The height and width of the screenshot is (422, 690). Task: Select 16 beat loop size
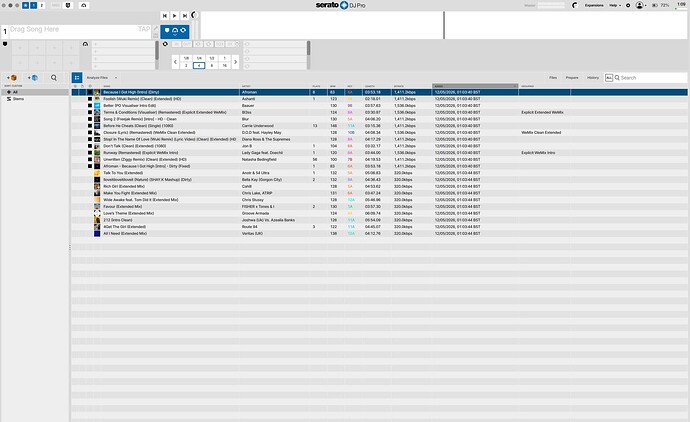(x=224, y=66)
